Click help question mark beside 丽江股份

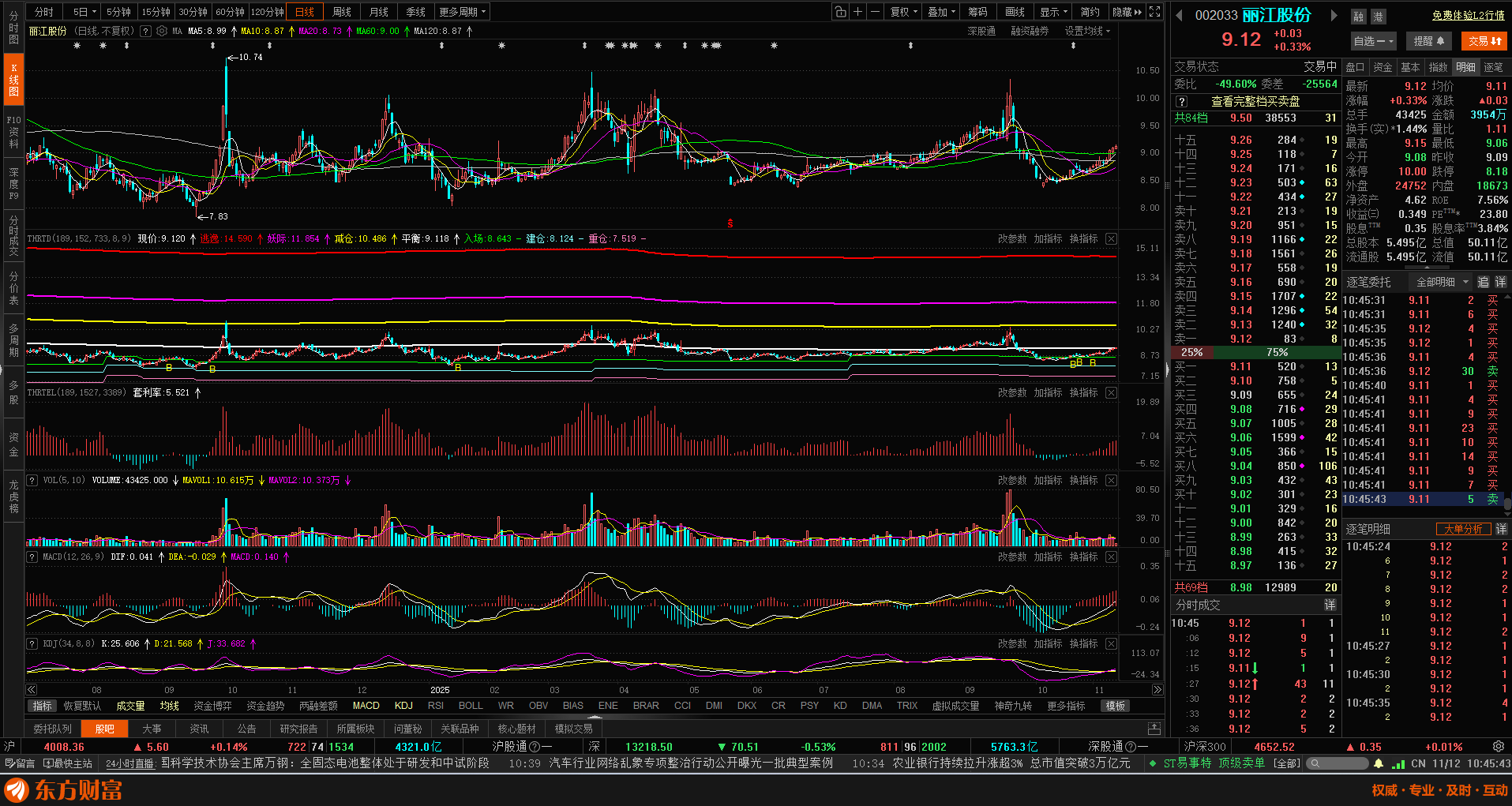click(145, 32)
